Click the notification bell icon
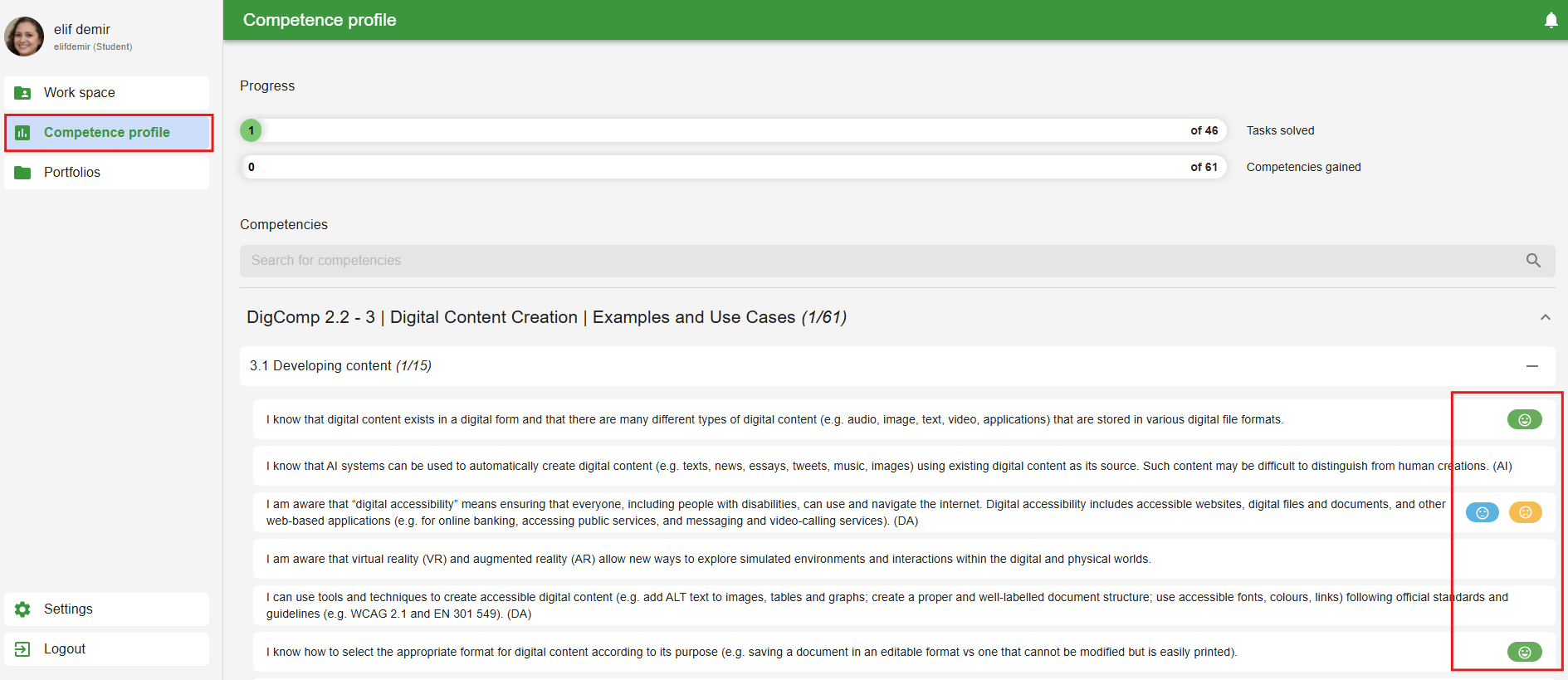This screenshot has height=680, width=1568. point(1551,20)
